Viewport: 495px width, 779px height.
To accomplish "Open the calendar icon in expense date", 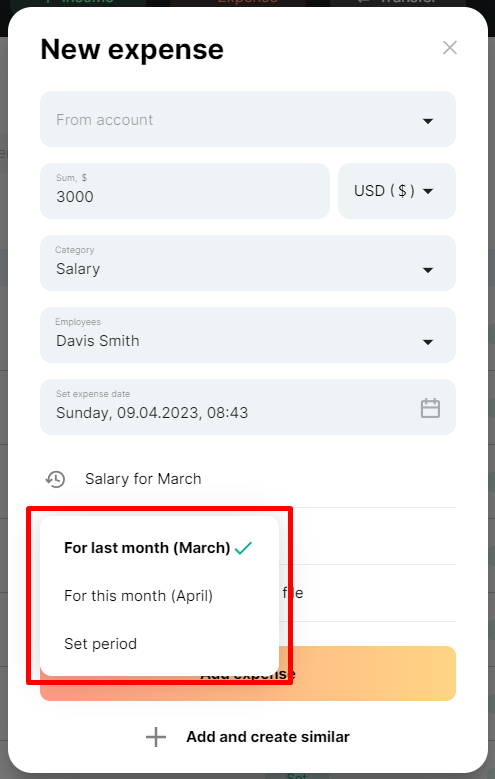I will click(x=430, y=408).
